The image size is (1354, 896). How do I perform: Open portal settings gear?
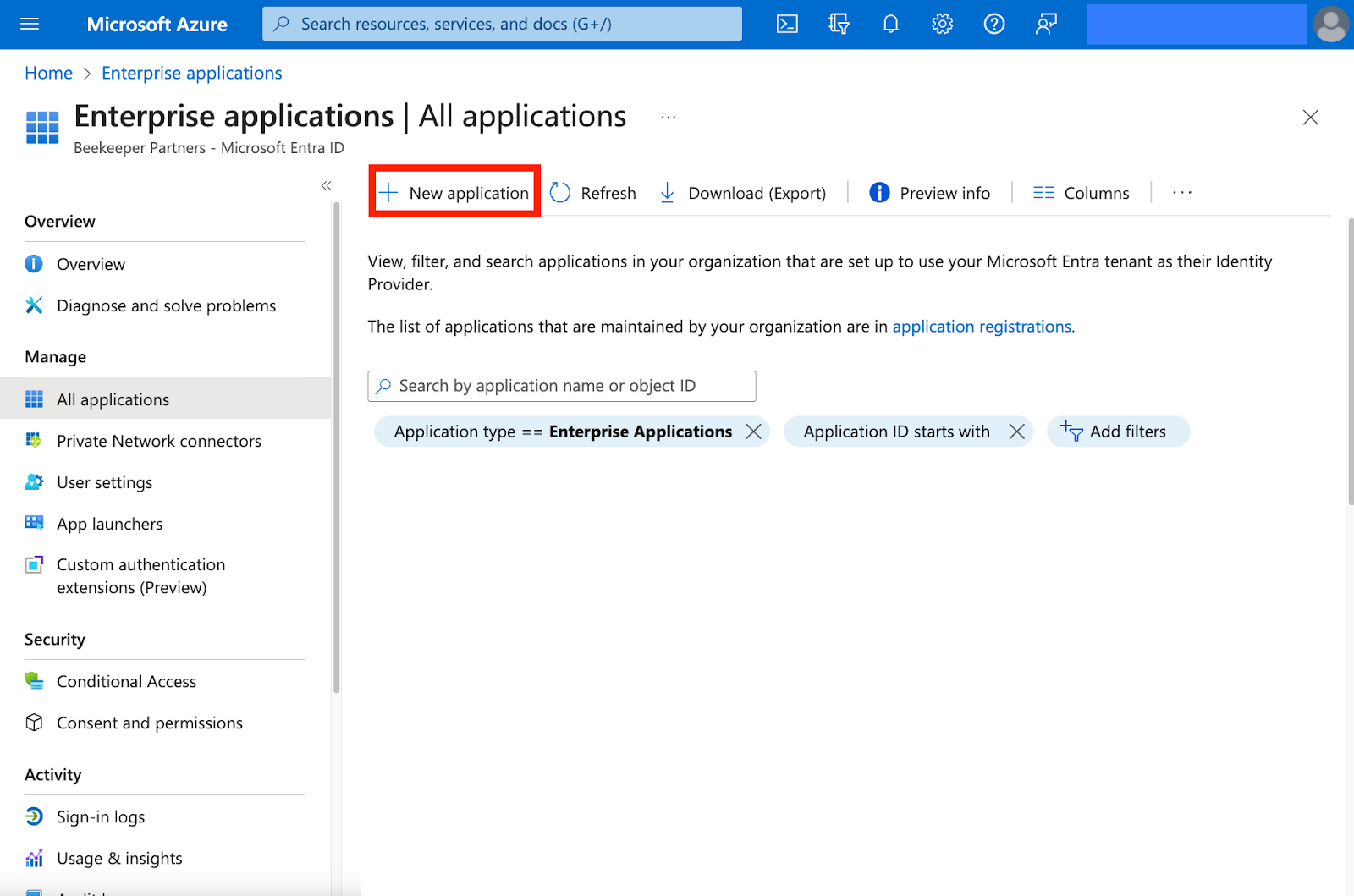(942, 24)
